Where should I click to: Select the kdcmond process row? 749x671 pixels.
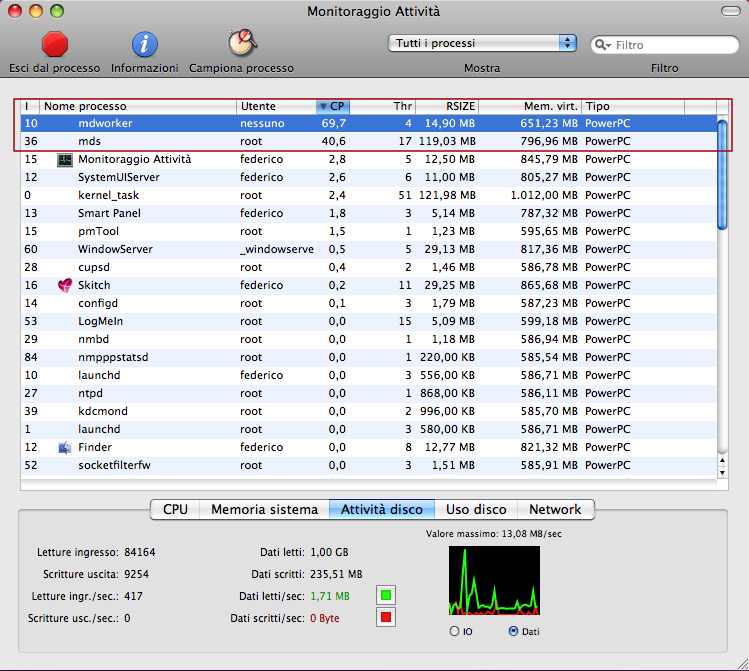click(369, 411)
